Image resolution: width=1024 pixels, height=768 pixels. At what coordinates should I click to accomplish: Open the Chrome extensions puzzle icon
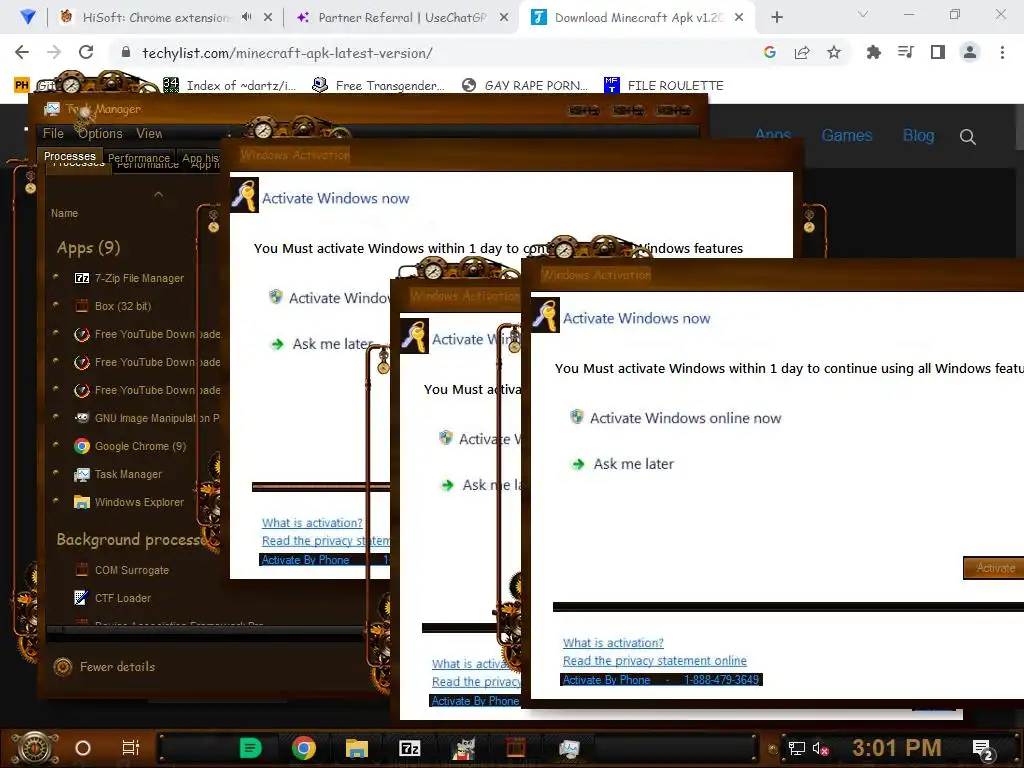874,53
